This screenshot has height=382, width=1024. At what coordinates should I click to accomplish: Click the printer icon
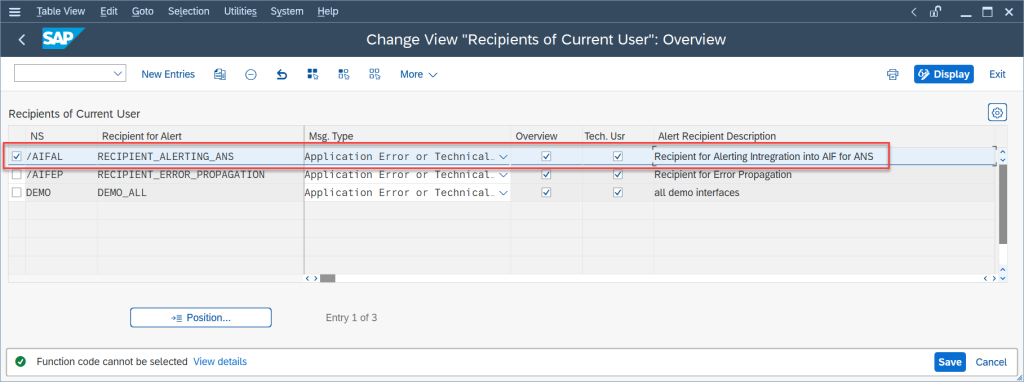[892, 74]
